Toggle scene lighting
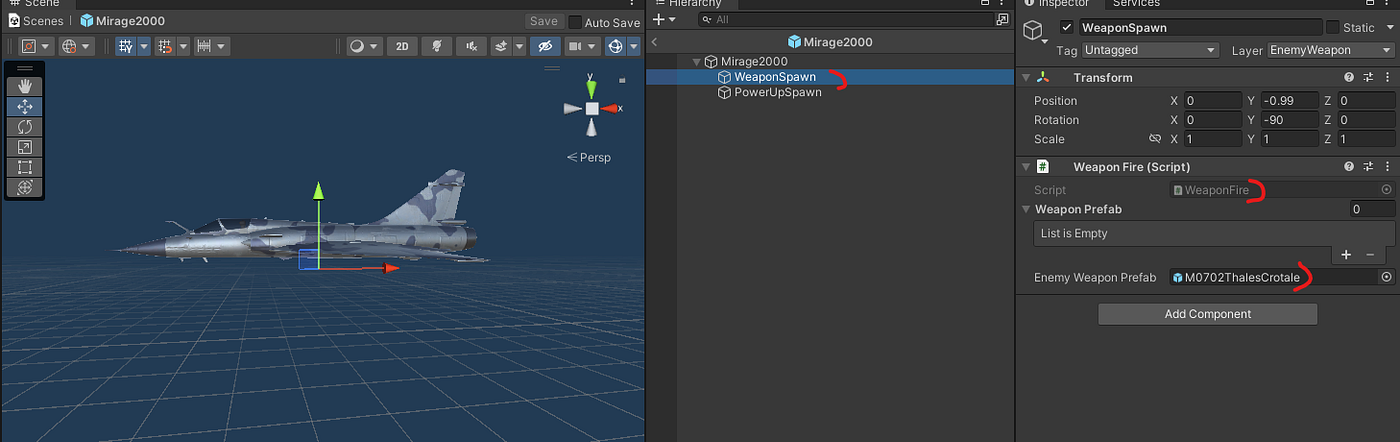Image resolution: width=1400 pixels, height=442 pixels. pyautogui.click(x=436, y=46)
